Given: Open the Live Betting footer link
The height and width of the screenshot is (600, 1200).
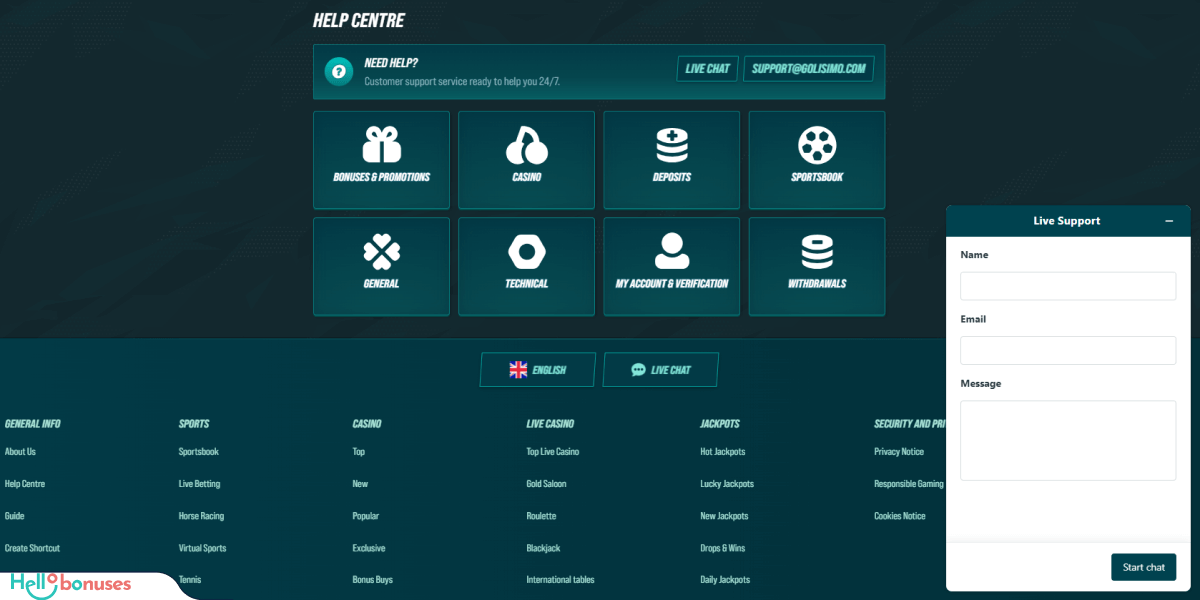Looking at the screenshot, I should [199, 484].
